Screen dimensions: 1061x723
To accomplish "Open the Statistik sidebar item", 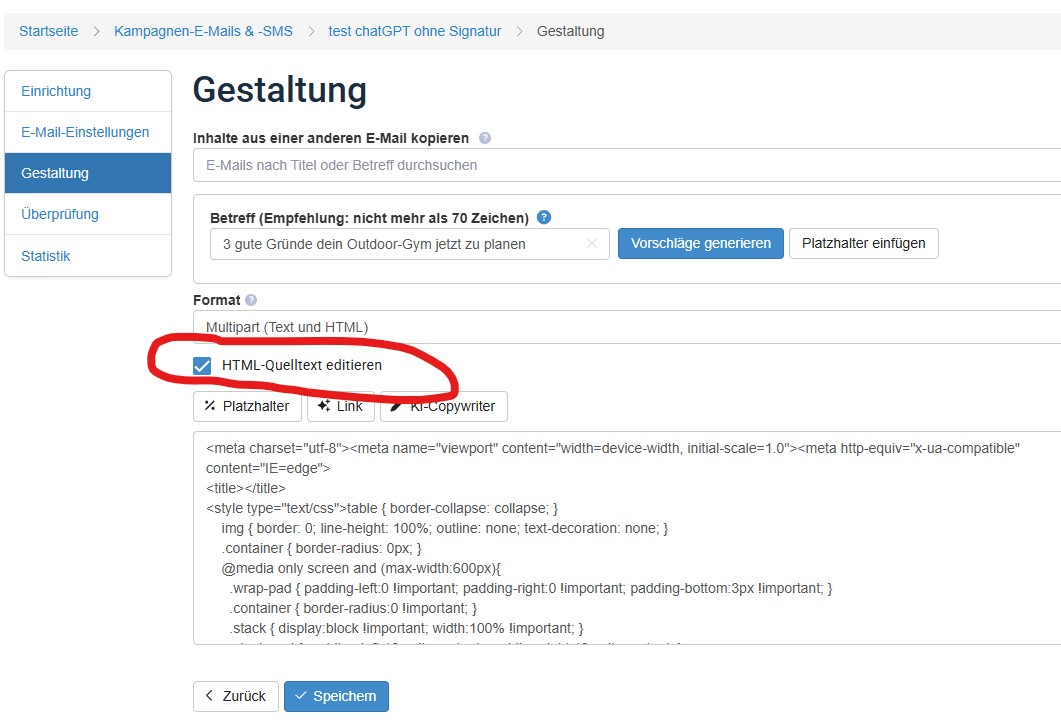I will 46,256.
